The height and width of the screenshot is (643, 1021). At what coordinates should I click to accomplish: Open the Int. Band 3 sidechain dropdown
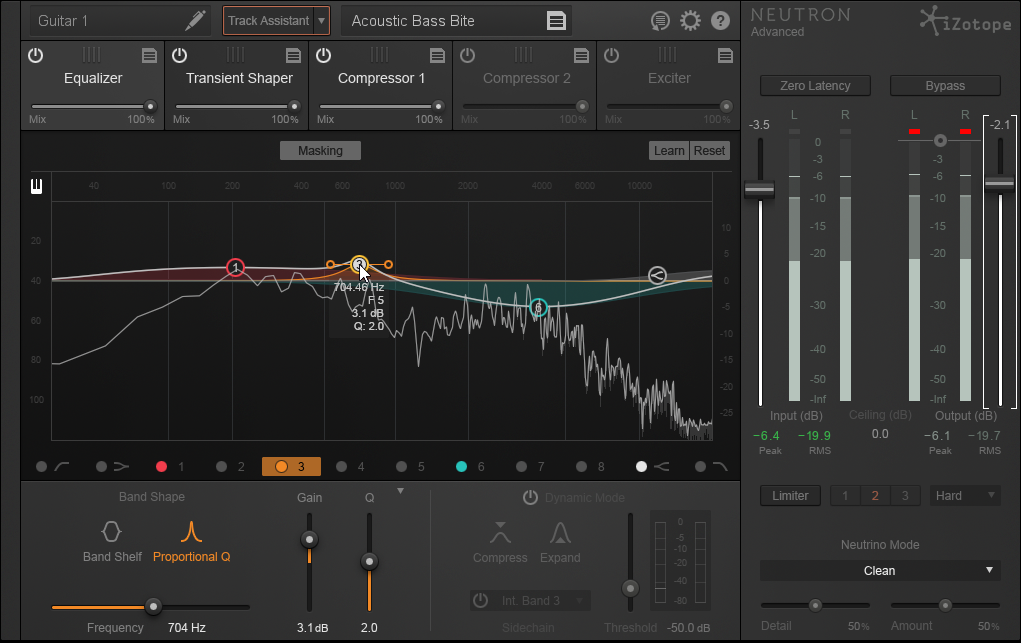point(542,601)
